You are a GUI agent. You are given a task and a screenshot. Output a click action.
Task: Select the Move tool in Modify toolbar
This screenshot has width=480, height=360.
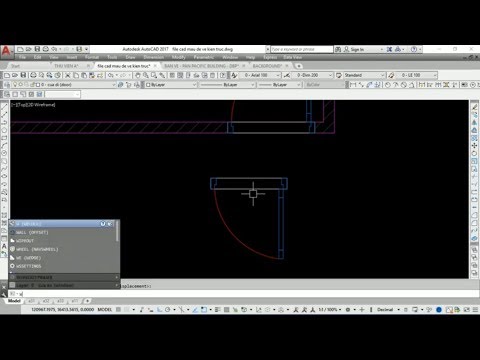(474, 146)
